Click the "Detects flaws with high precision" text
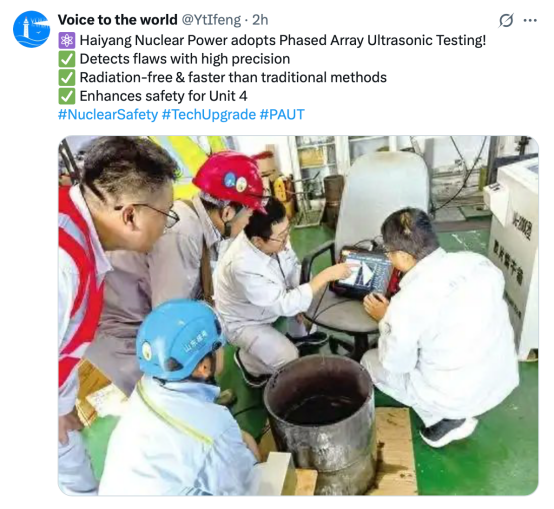This screenshot has width=554, height=509. [x=185, y=59]
